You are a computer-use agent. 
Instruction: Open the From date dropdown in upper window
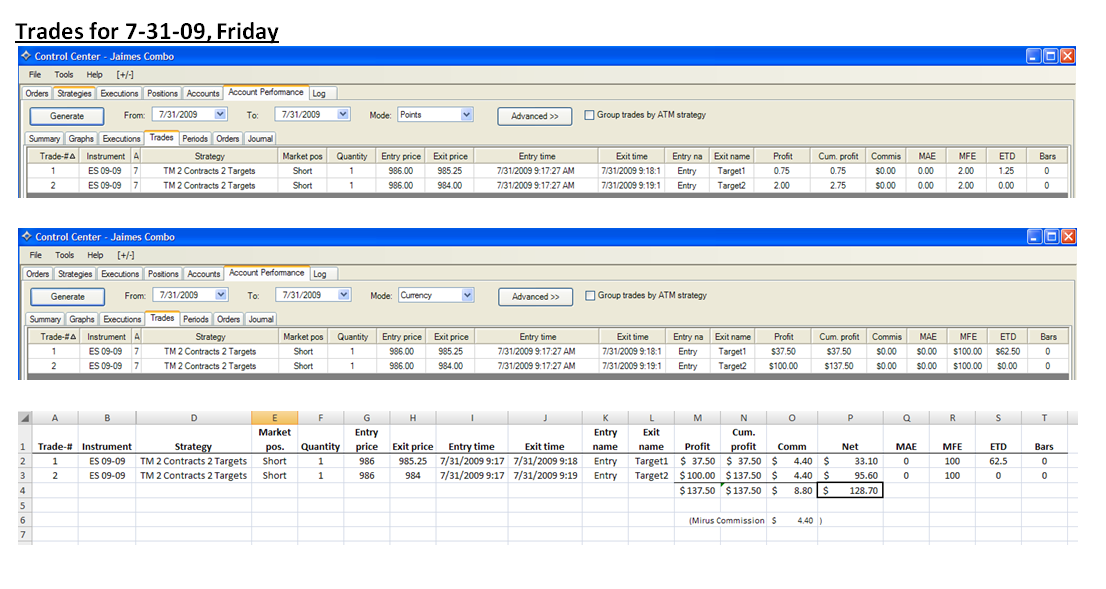click(220, 114)
